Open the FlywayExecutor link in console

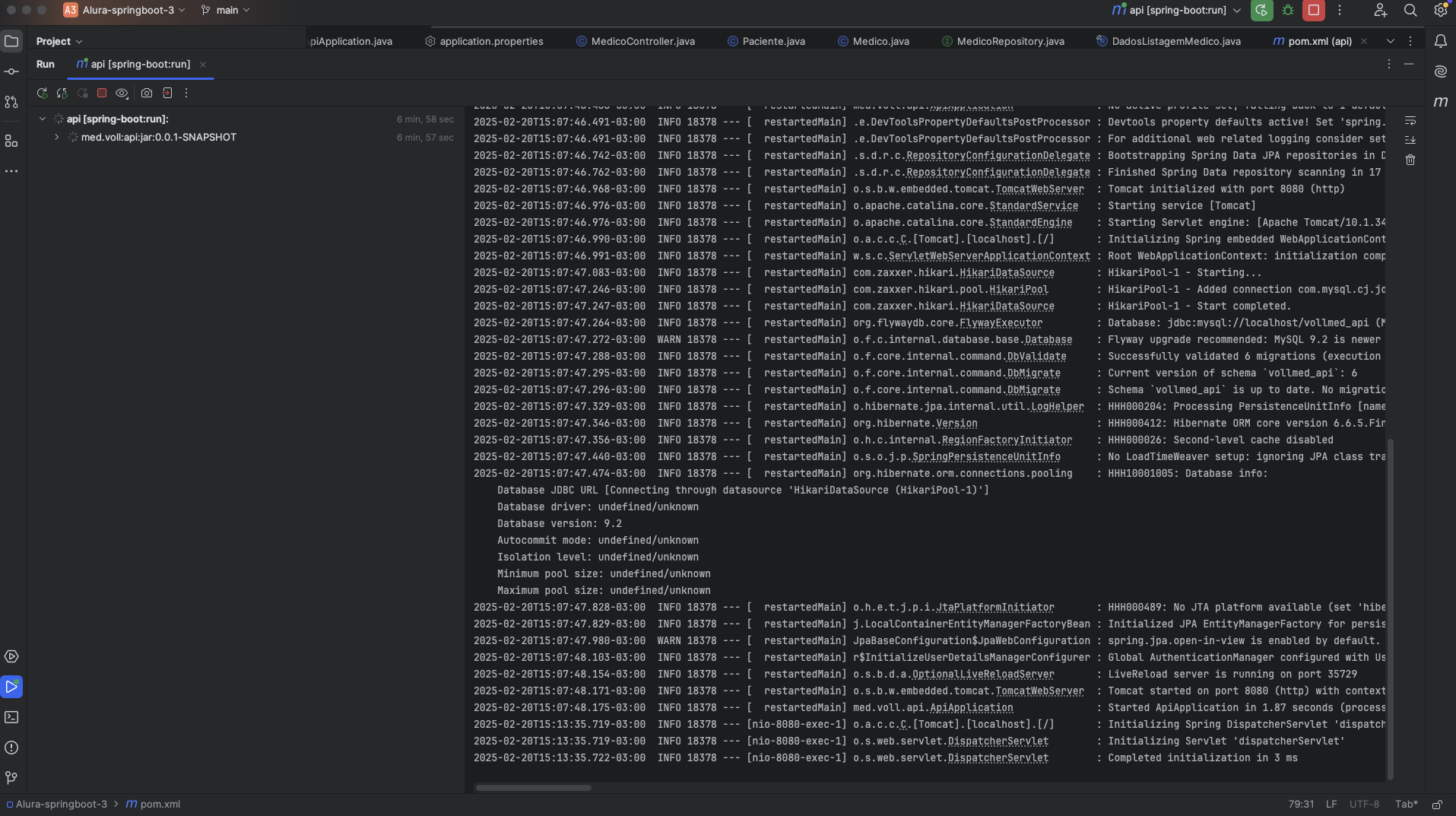[x=1001, y=322]
